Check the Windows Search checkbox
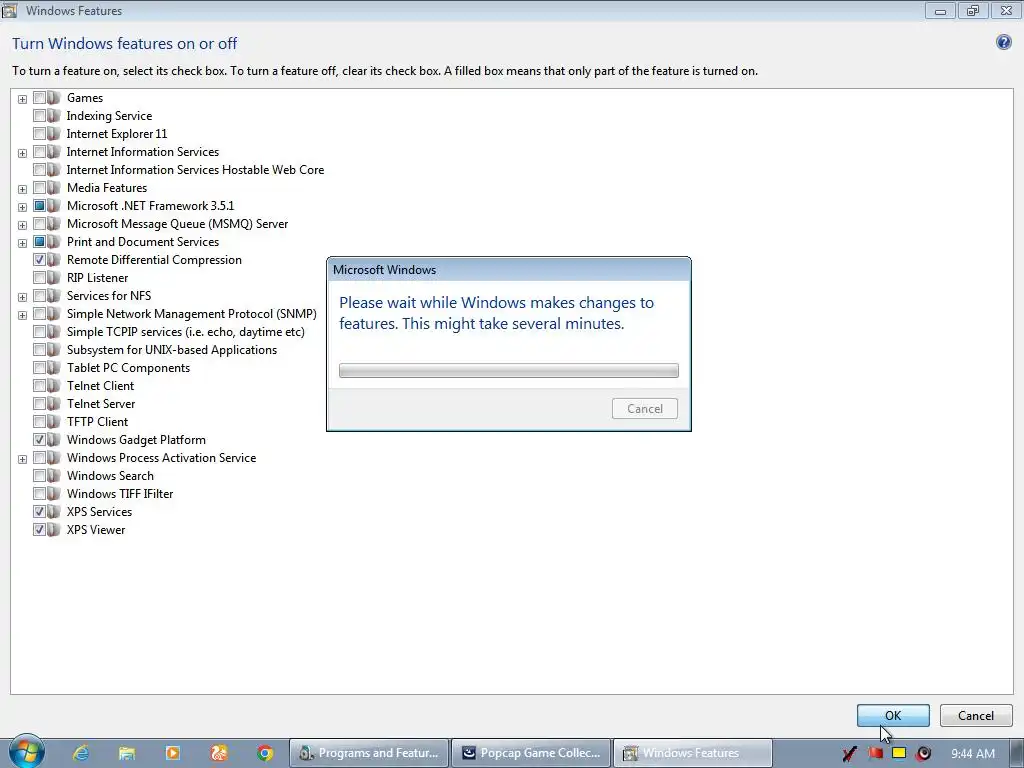The height and width of the screenshot is (768, 1024). click(x=39, y=476)
